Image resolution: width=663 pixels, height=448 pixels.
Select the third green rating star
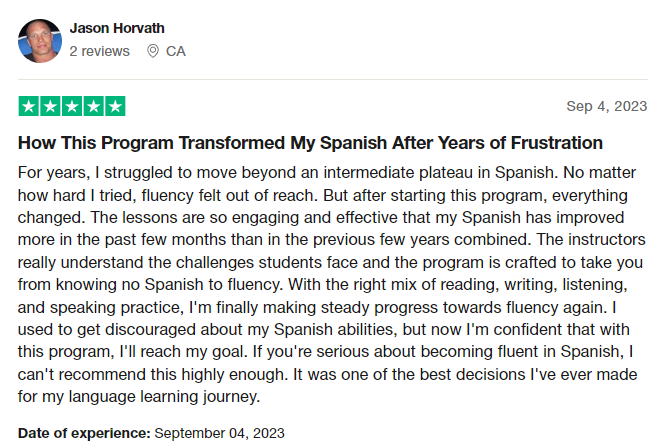[72, 106]
